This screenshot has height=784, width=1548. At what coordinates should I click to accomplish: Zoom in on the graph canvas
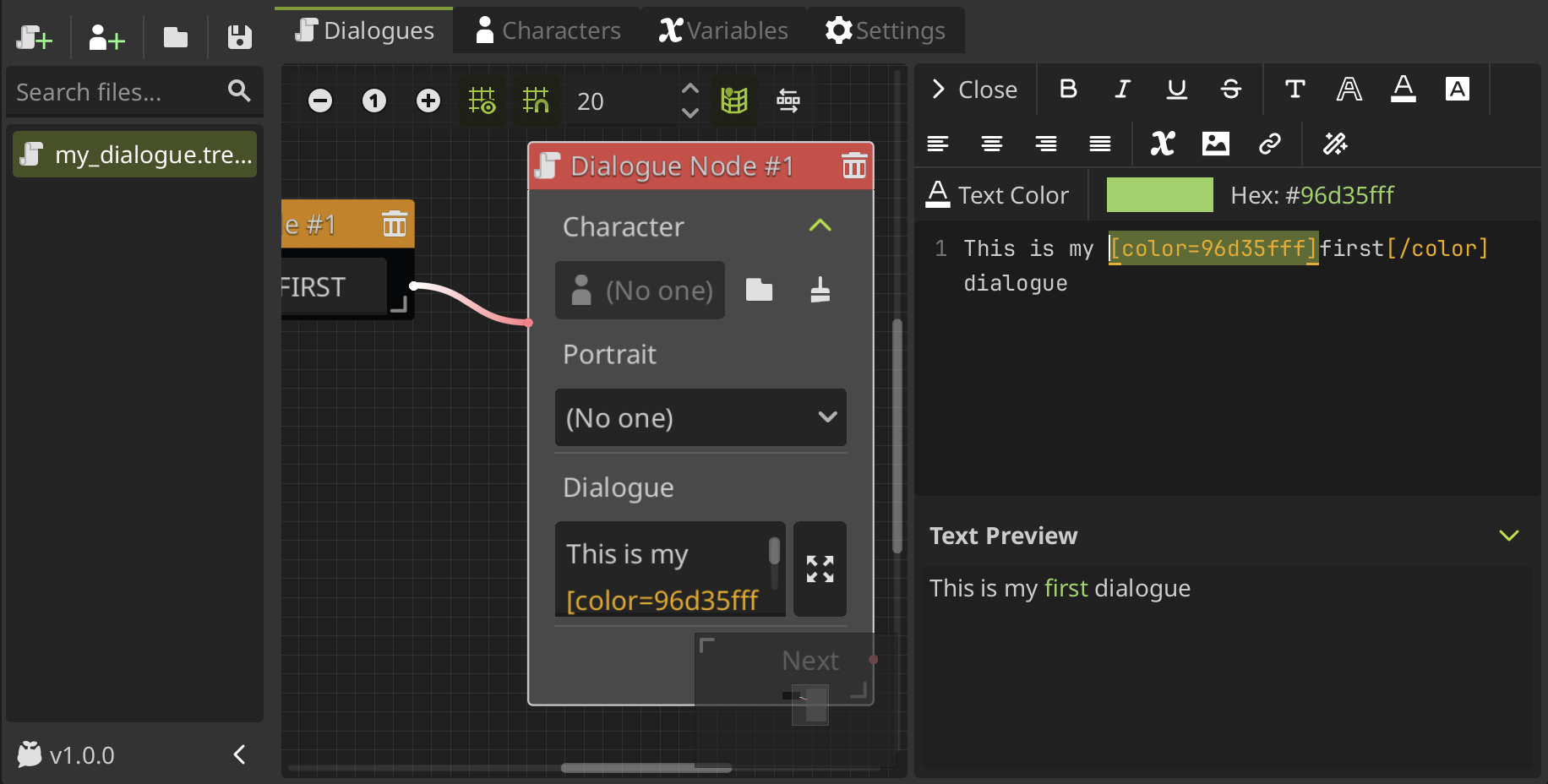[x=428, y=101]
